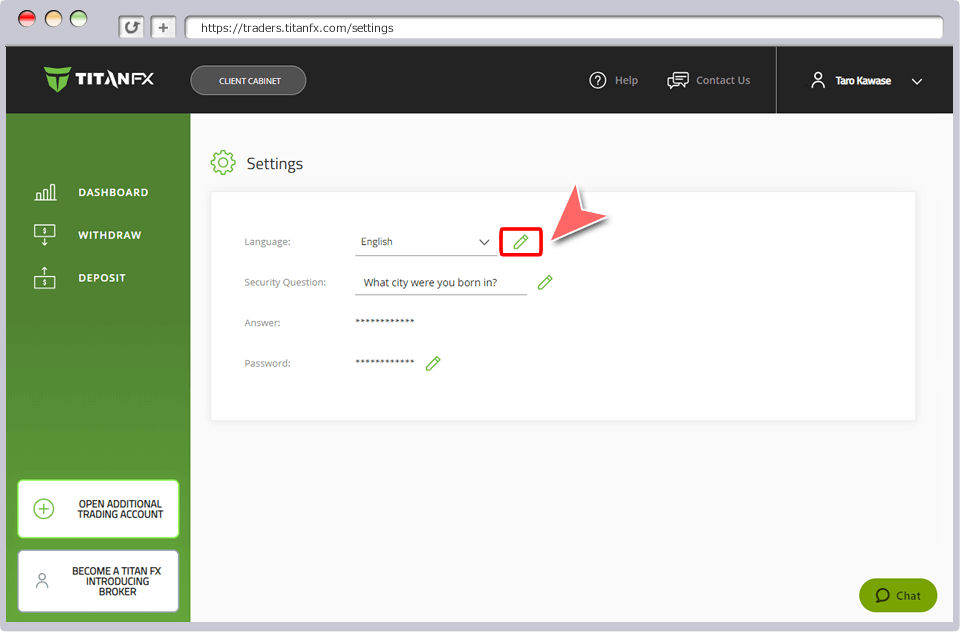Screen dimensions: 960x632
Task: Open the Taro Kawase account menu chevron
Action: (x=917, y=82)
